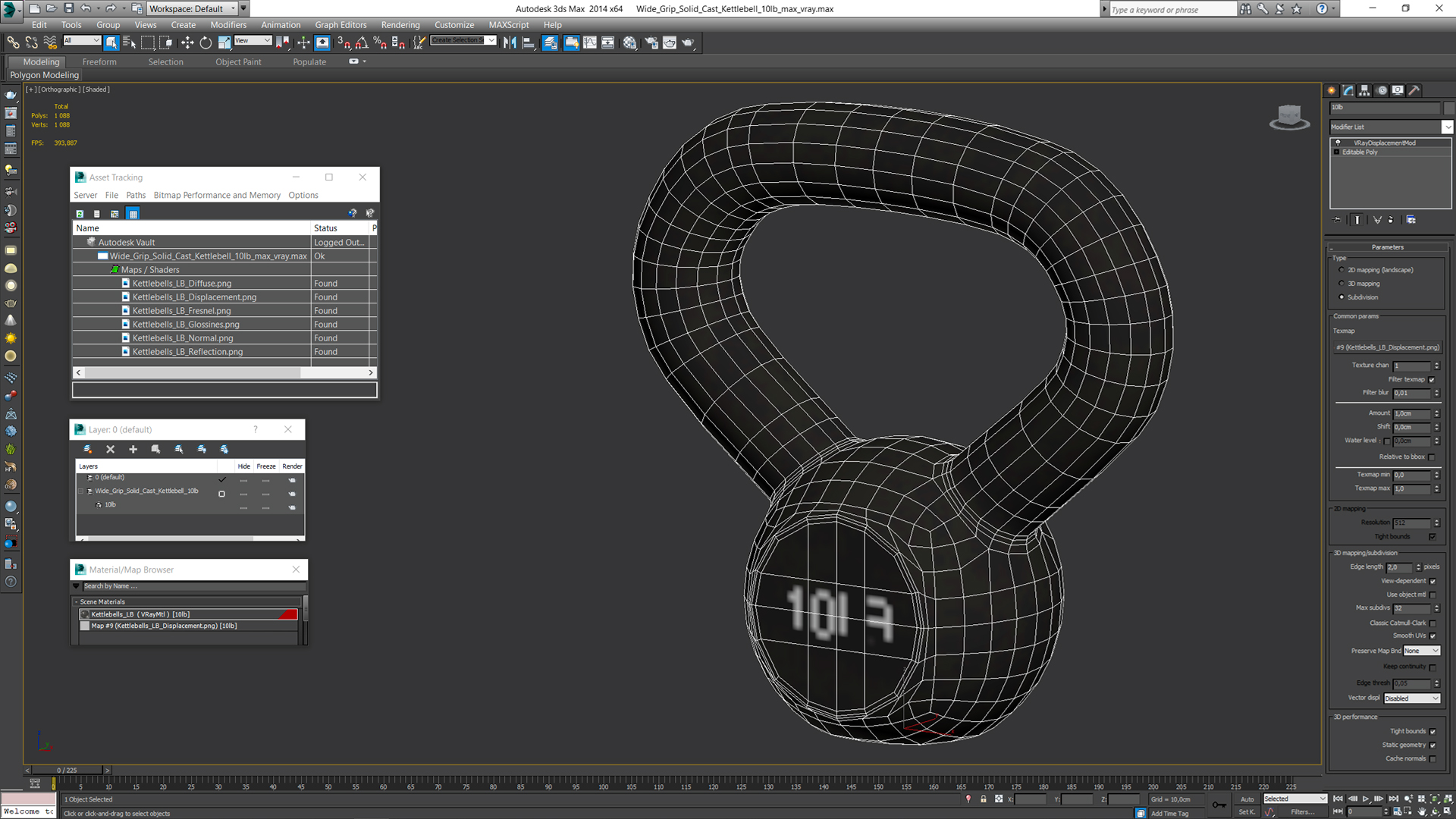Screen dimensions: 1456x819
Task: Open the Preserve Map Bnd dropdown
Action: click(x=1420, y=651)
